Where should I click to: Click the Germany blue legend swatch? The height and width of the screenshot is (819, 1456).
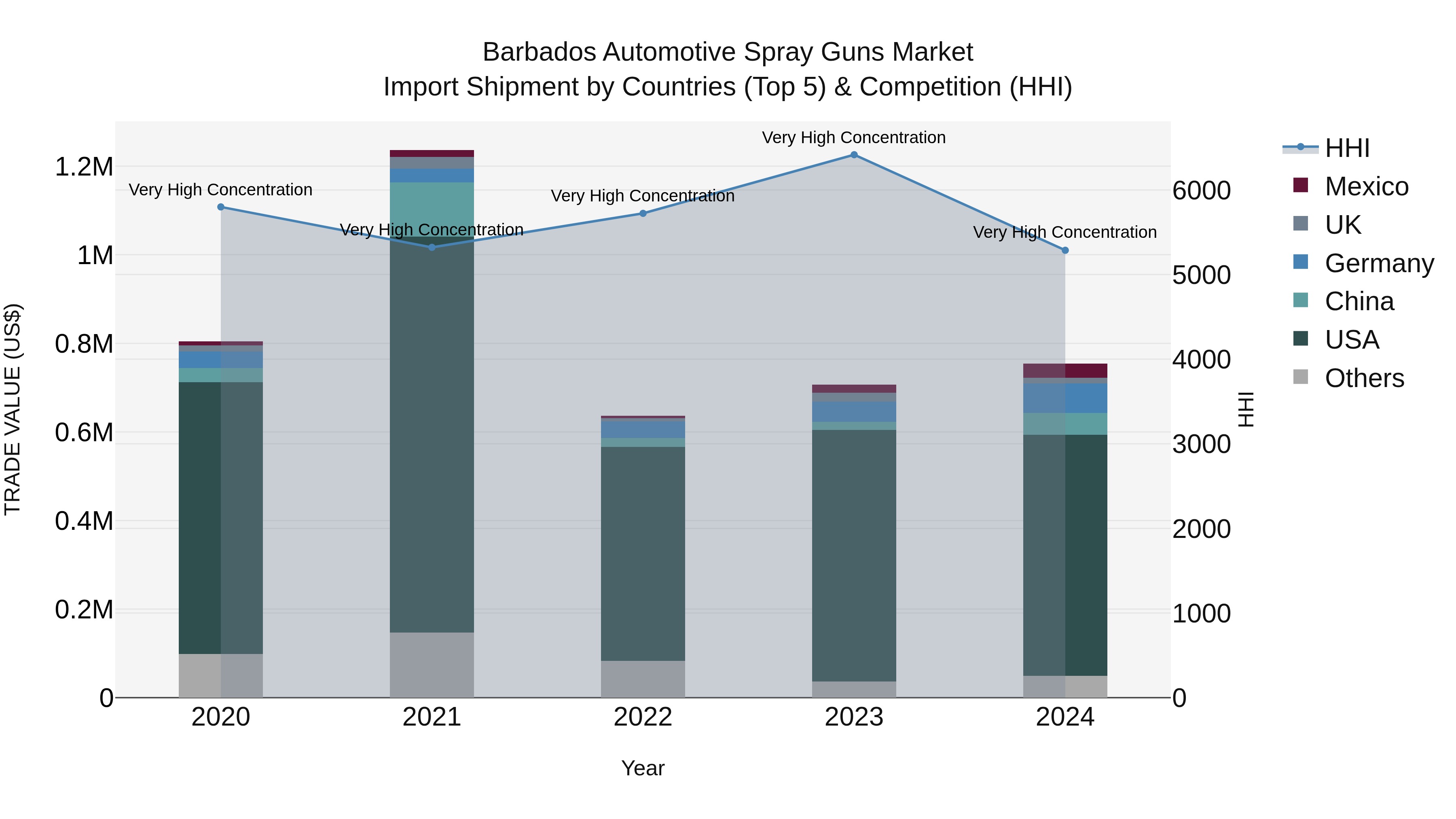point(1301,262)
